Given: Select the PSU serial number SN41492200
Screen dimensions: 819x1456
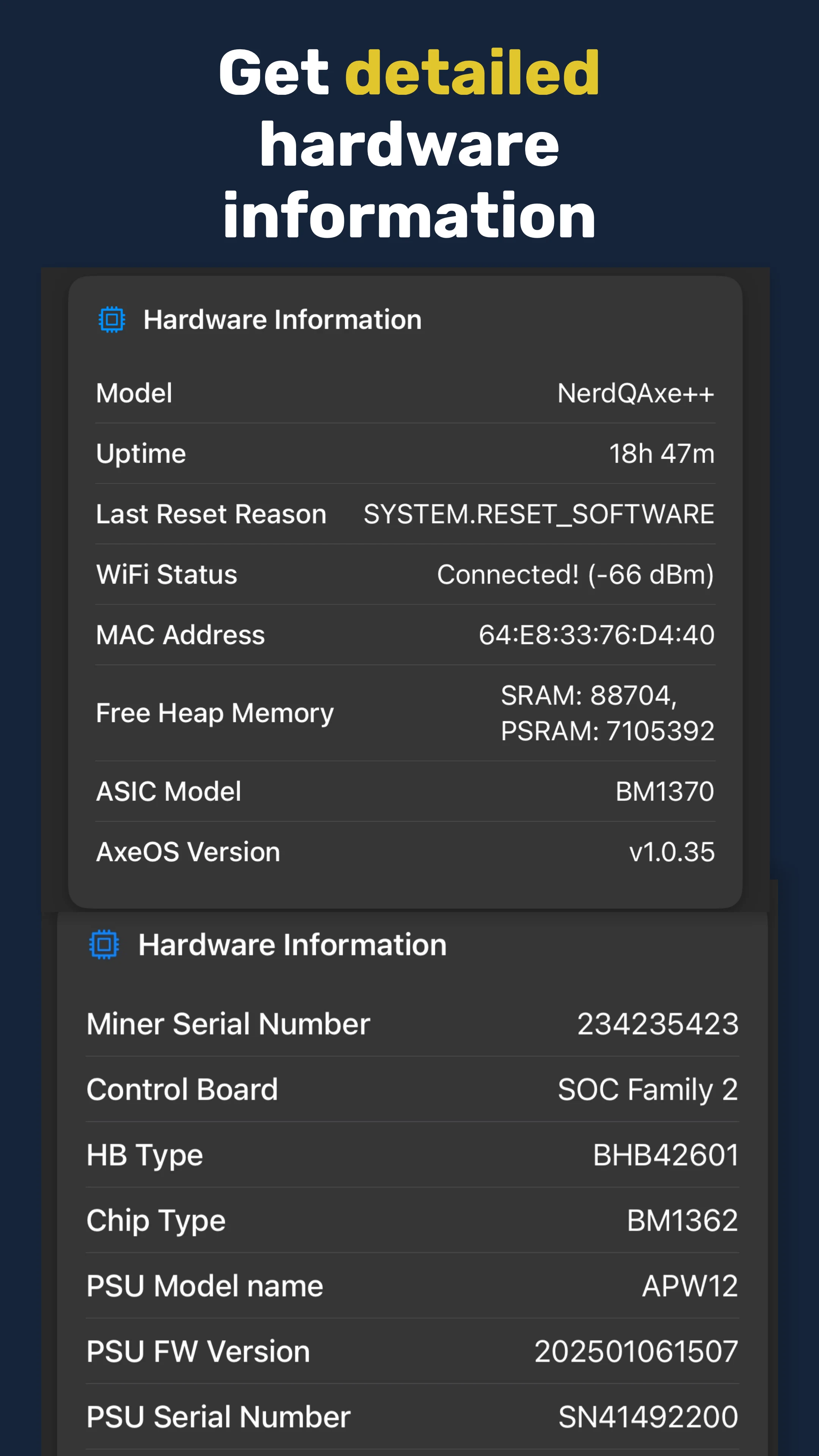Looking at the screenshot, I should 649,1417.
